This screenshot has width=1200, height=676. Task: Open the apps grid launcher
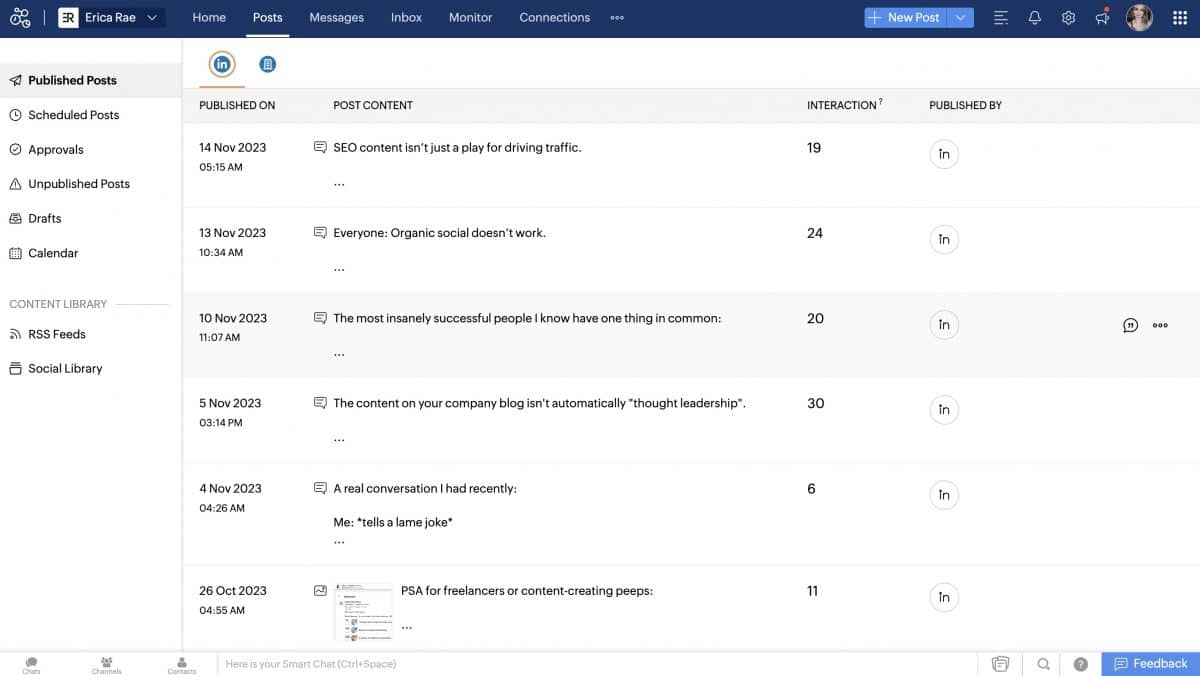(x=1179, y=18)
